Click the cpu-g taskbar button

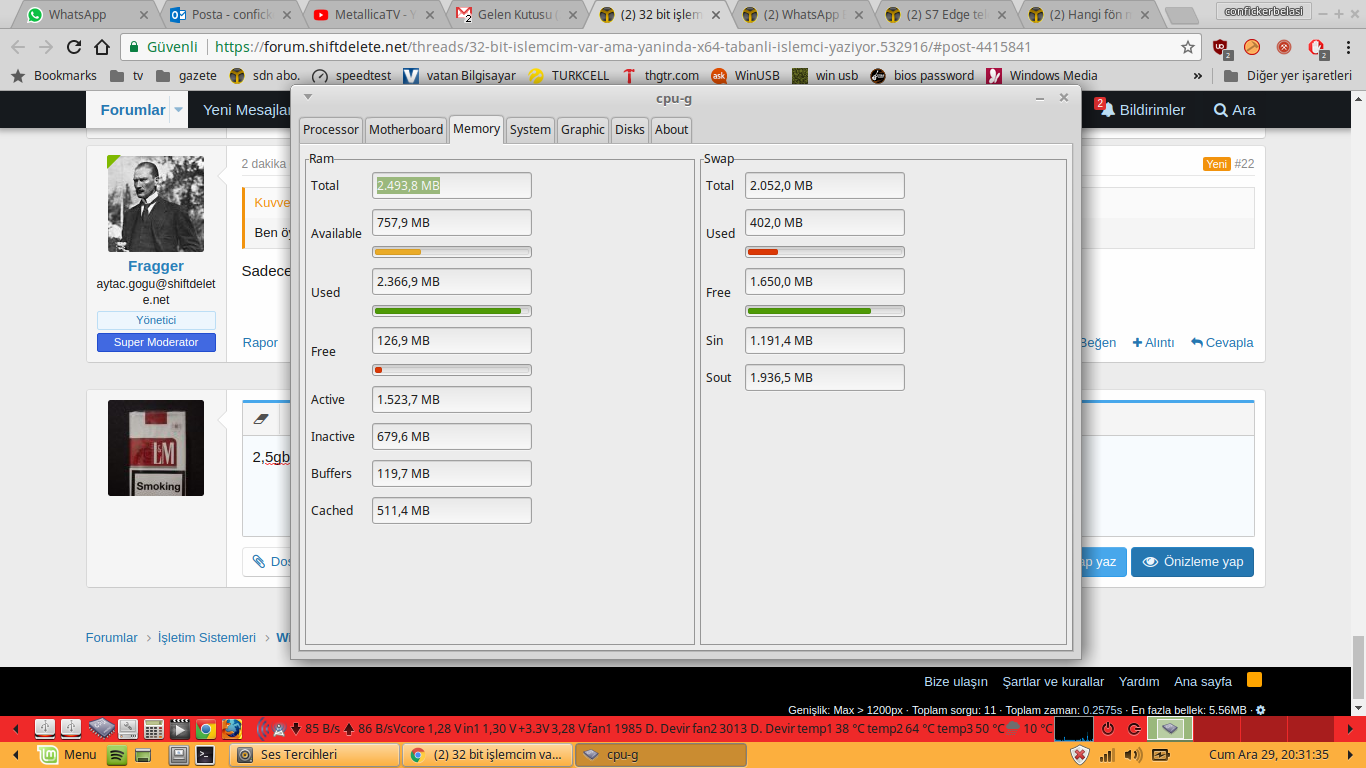[661, 755]
